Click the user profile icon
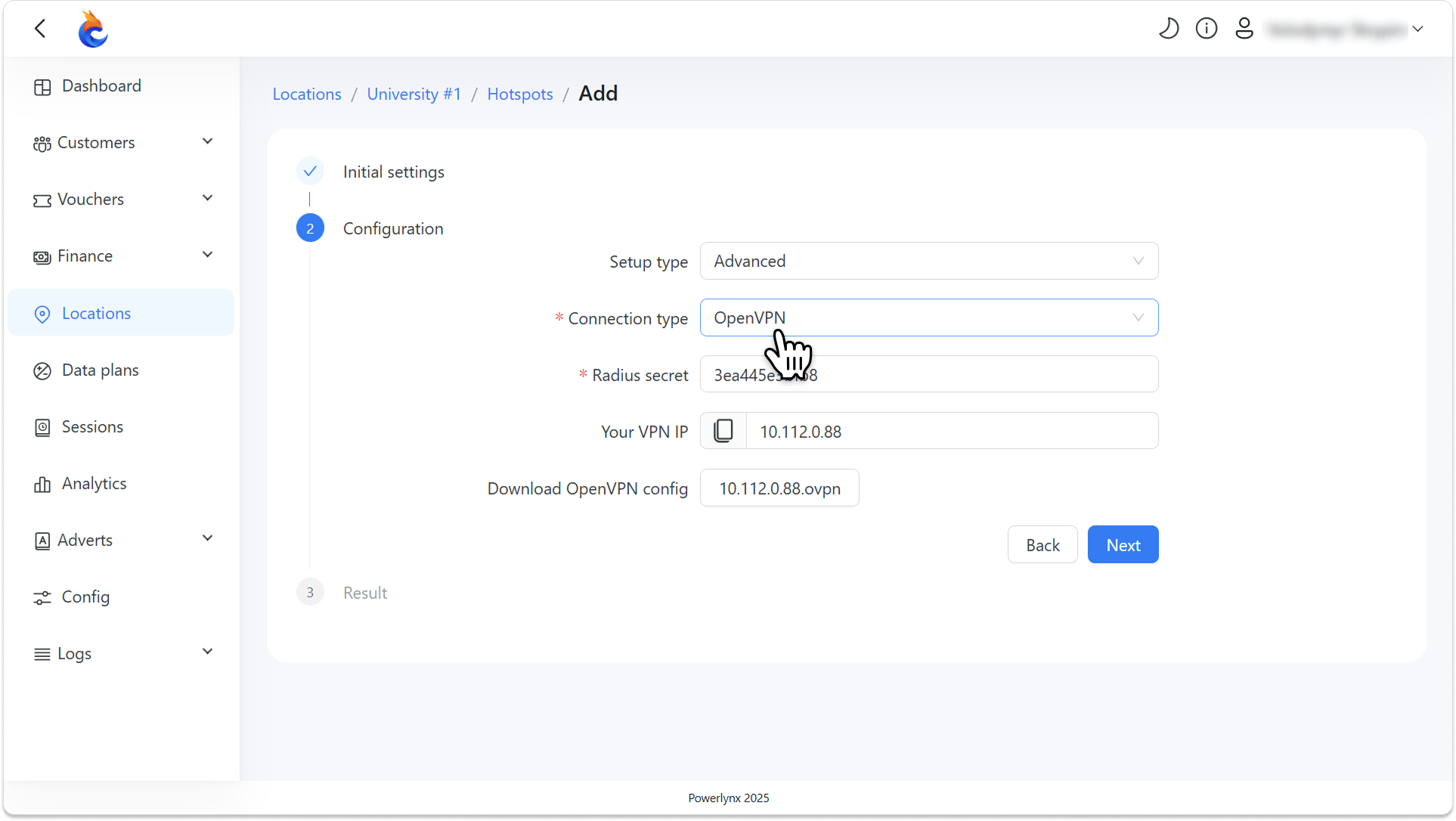Viewport: 1456px width, 821px height. pos(1244,29)
